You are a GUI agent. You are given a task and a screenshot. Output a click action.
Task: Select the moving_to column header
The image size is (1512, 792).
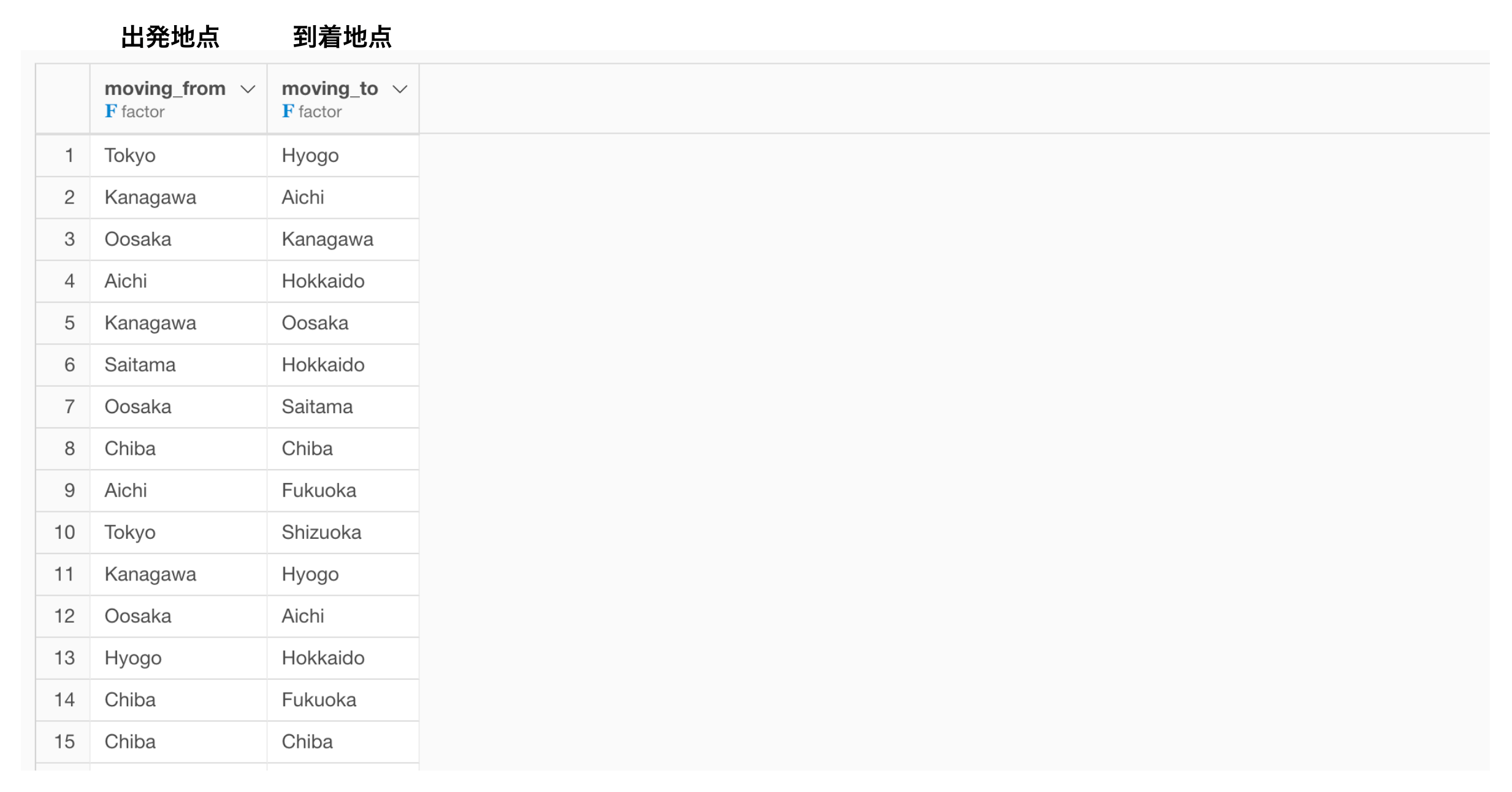point(343,99)
